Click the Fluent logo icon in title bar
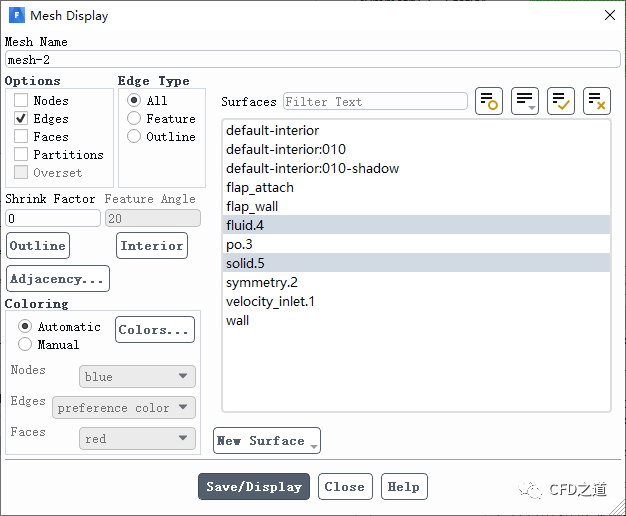The height and width of the screenshot is (516, 626). 17,16
